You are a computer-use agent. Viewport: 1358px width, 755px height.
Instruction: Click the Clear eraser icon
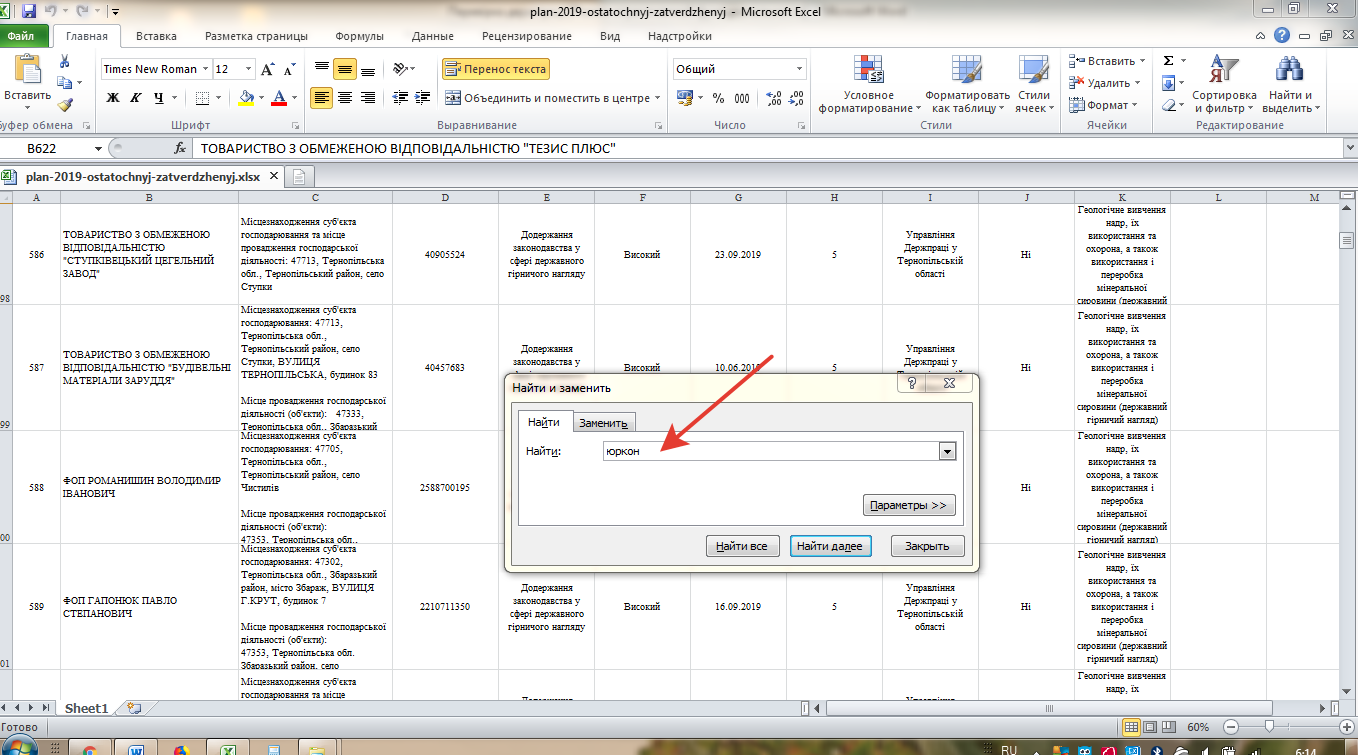click(x=1168, y=105)
